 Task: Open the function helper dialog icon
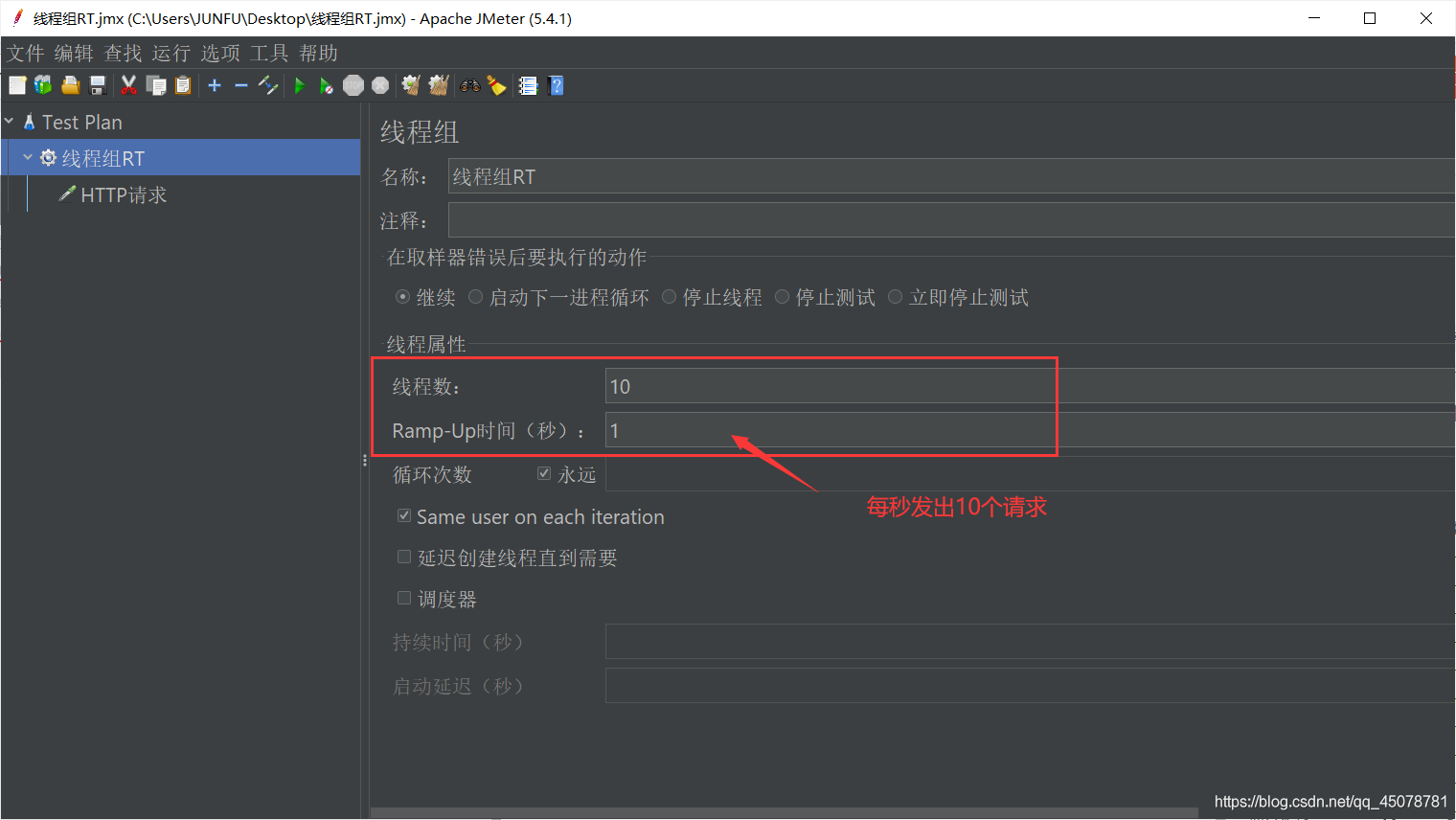528,85
